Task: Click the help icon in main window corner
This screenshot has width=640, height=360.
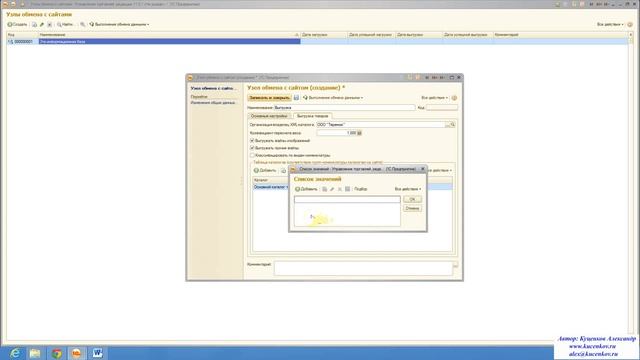Action: (630, 24)
